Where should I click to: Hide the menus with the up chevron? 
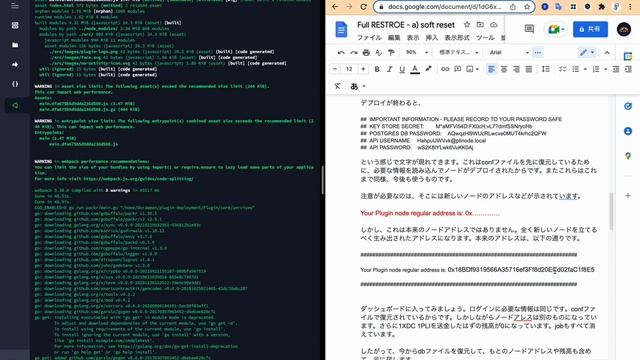[x=607, y=53]
